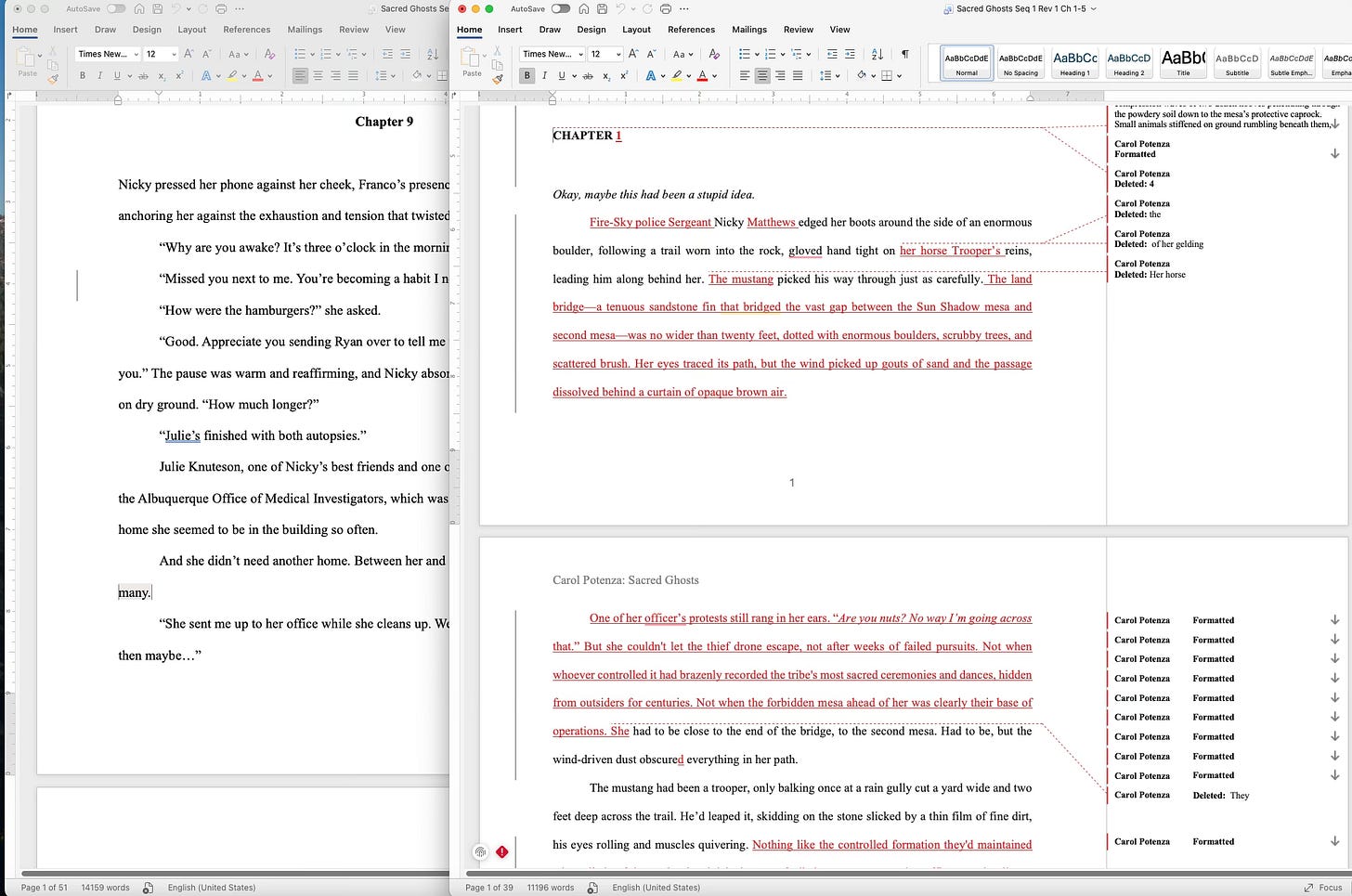Apply yellow highlight color in front window
Viewport: 1352px width, 896px height.
pyautogui.click(x=676, y=76)
